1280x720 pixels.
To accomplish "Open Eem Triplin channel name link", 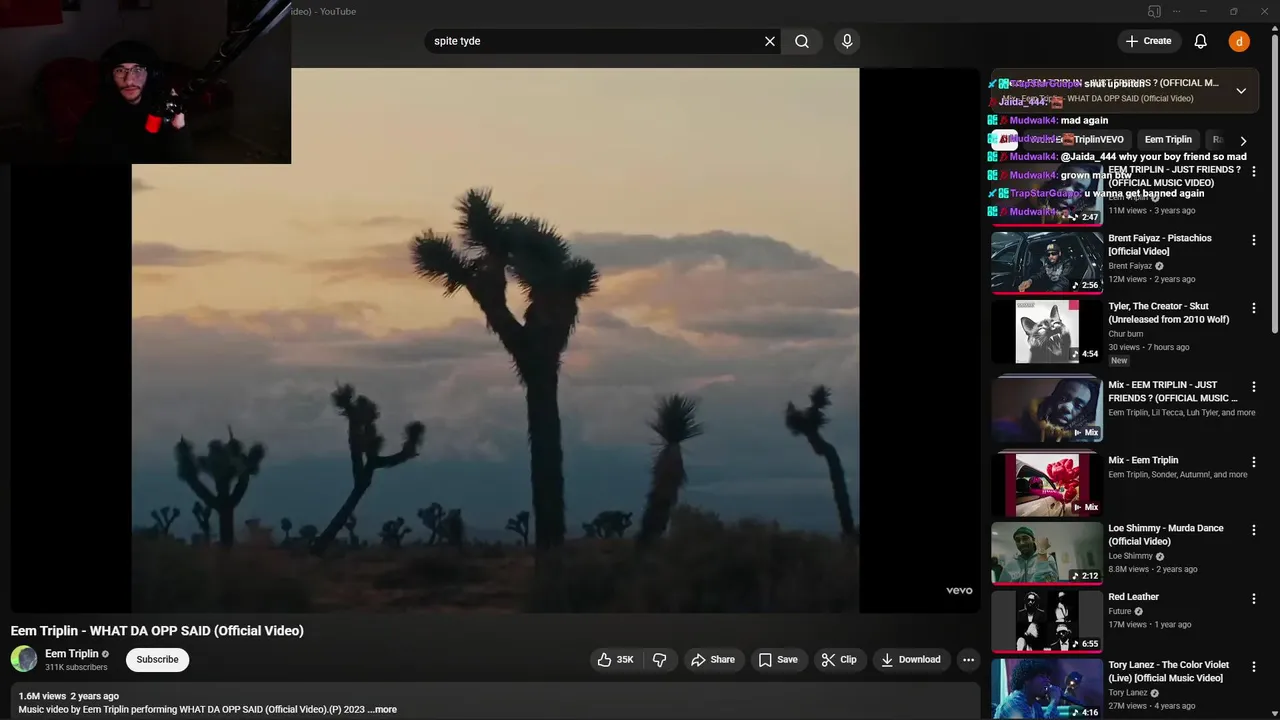I will [x=72, y=654].
